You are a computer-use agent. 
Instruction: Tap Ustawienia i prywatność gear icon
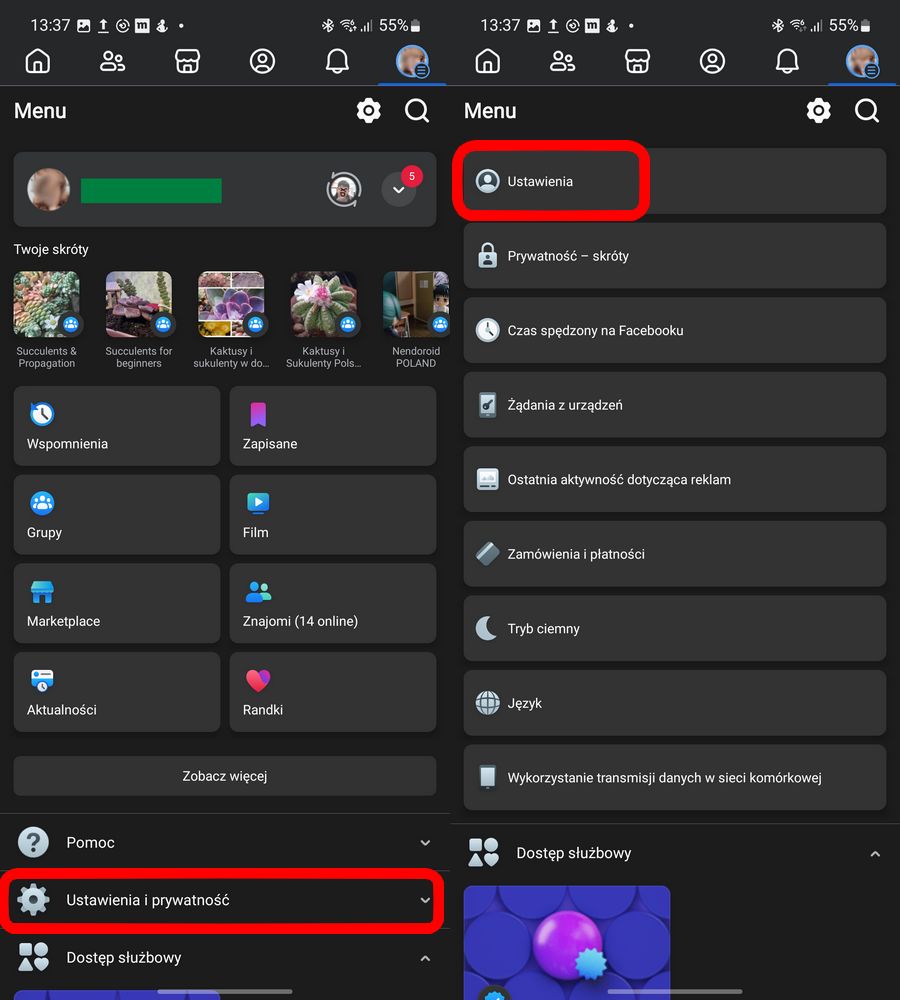pyautogui.click(x=33, y=900)
